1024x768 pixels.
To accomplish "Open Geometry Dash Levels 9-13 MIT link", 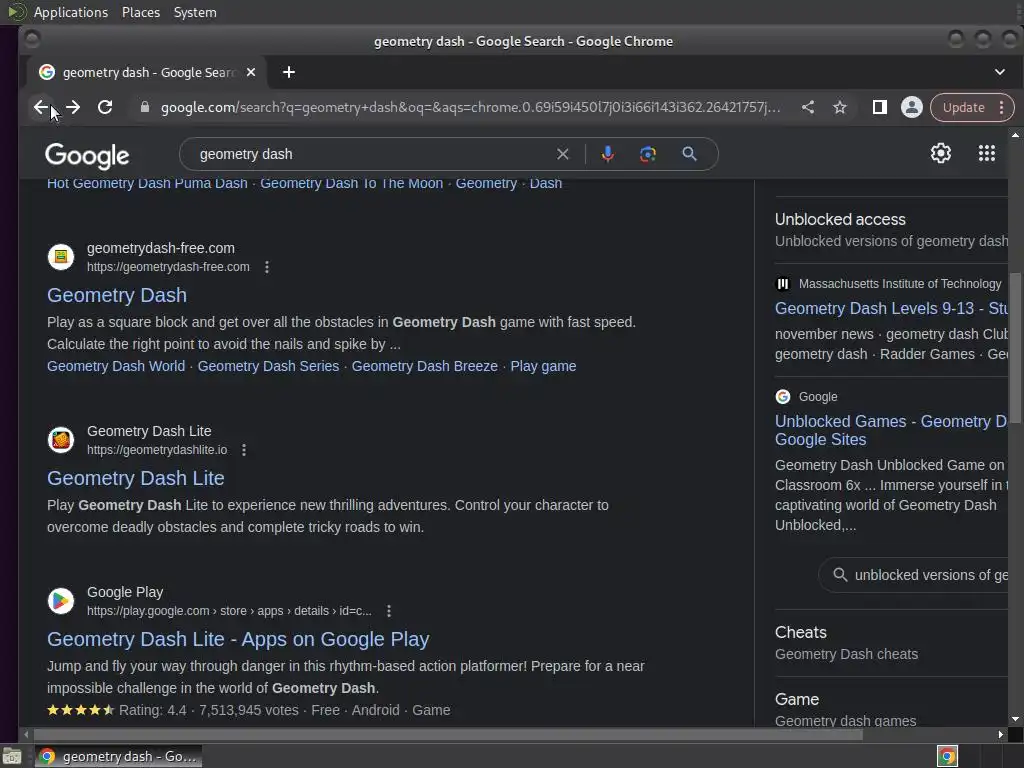I will 891,308.
